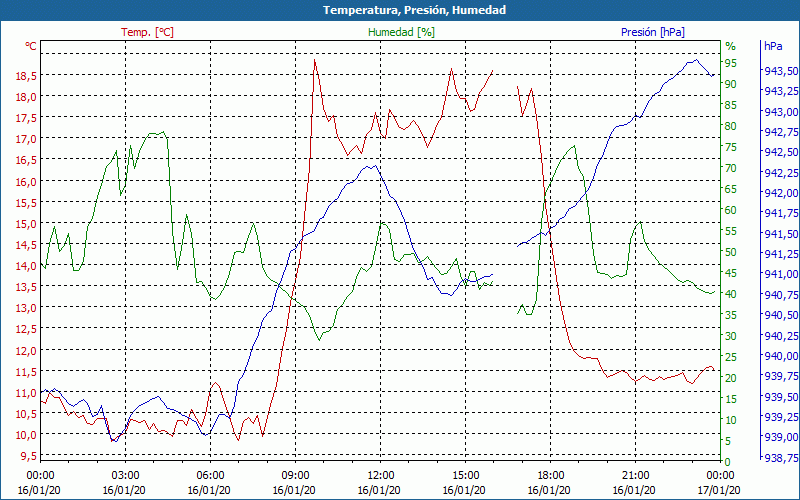Image resolution: width=800 pixels, height=500 pixels.
Task: Click the blue 'hPa' axis unit label
Action: 773,45
